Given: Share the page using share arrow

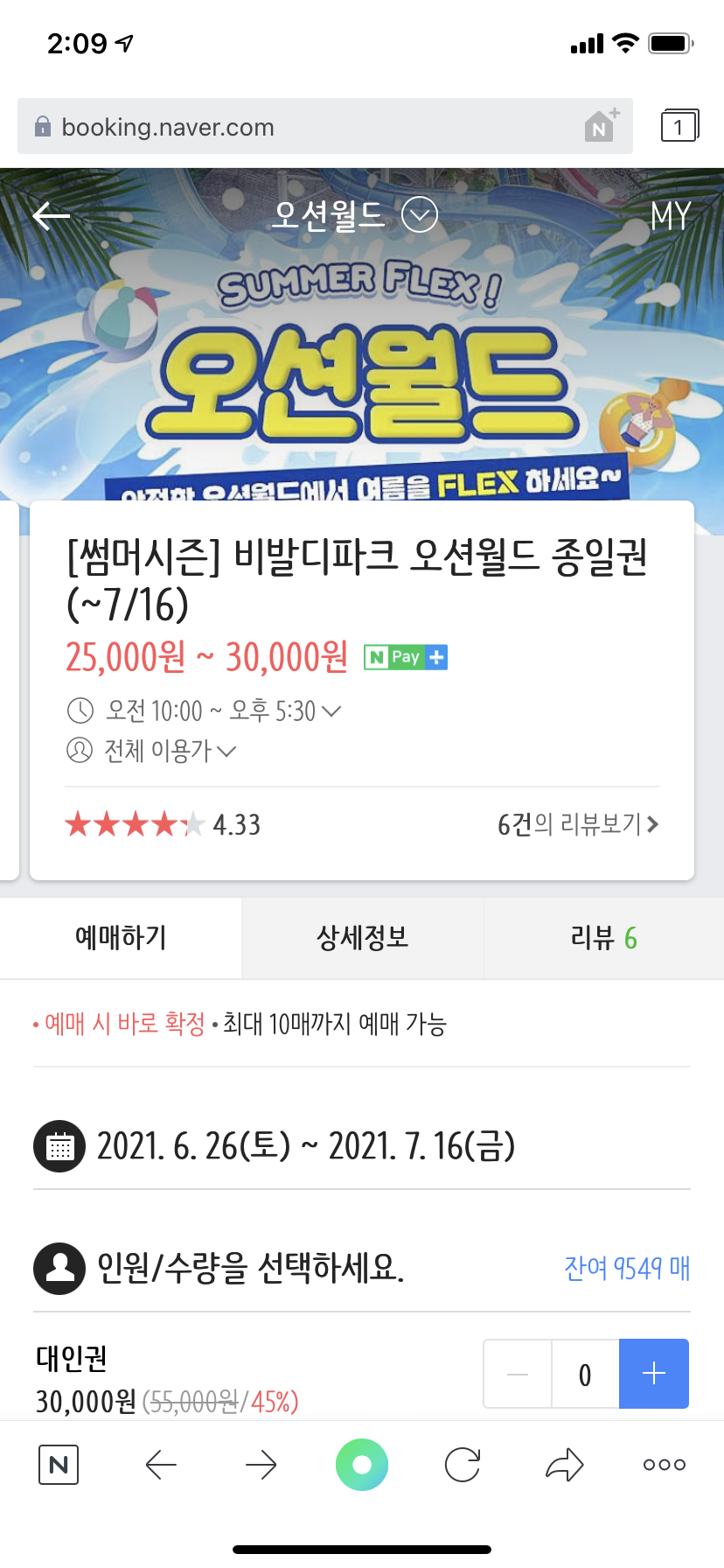Looking at the screenshot, I should tap(564, 1464).
